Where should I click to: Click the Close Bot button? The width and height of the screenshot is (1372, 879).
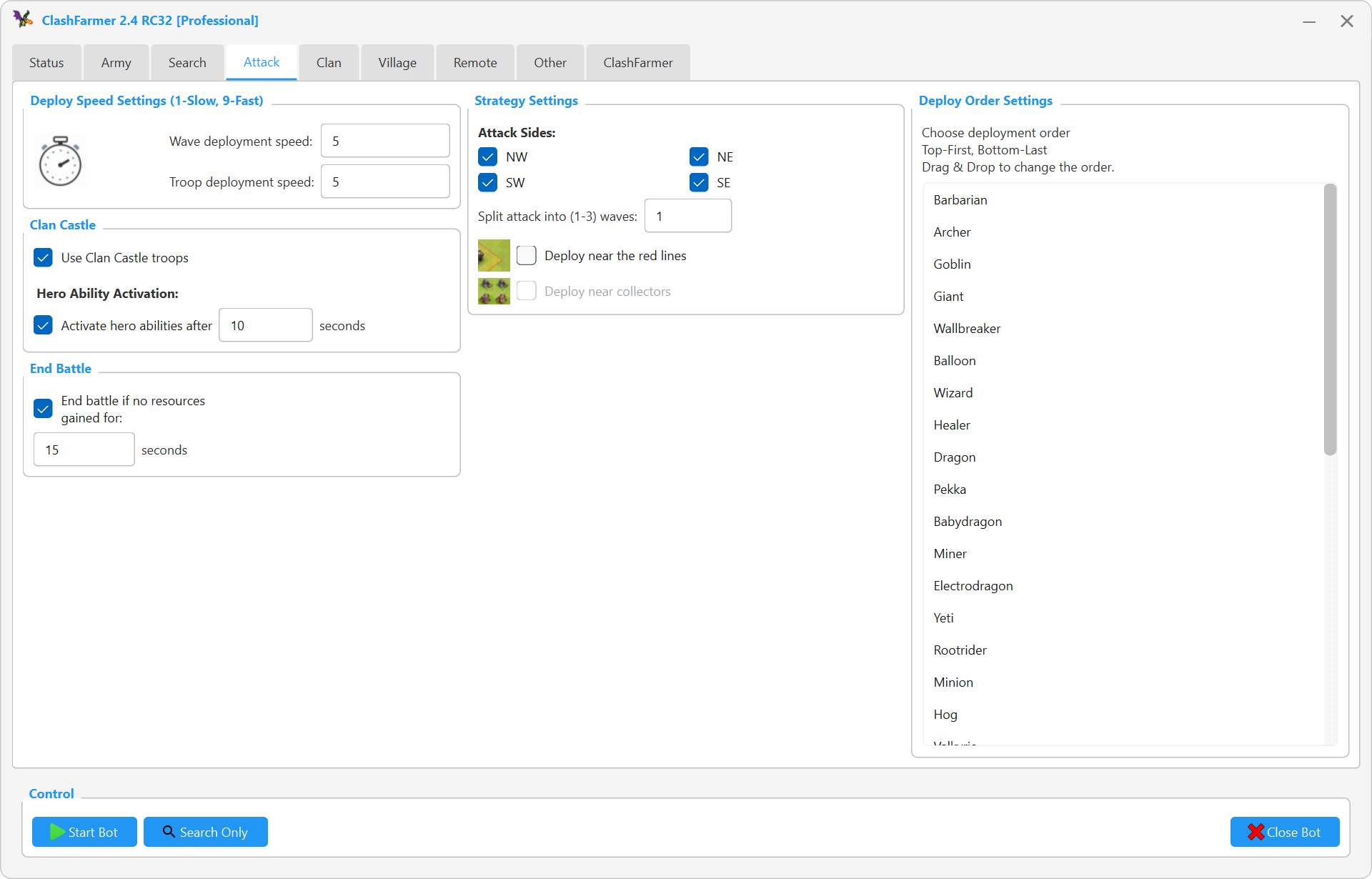[1285, 832]
